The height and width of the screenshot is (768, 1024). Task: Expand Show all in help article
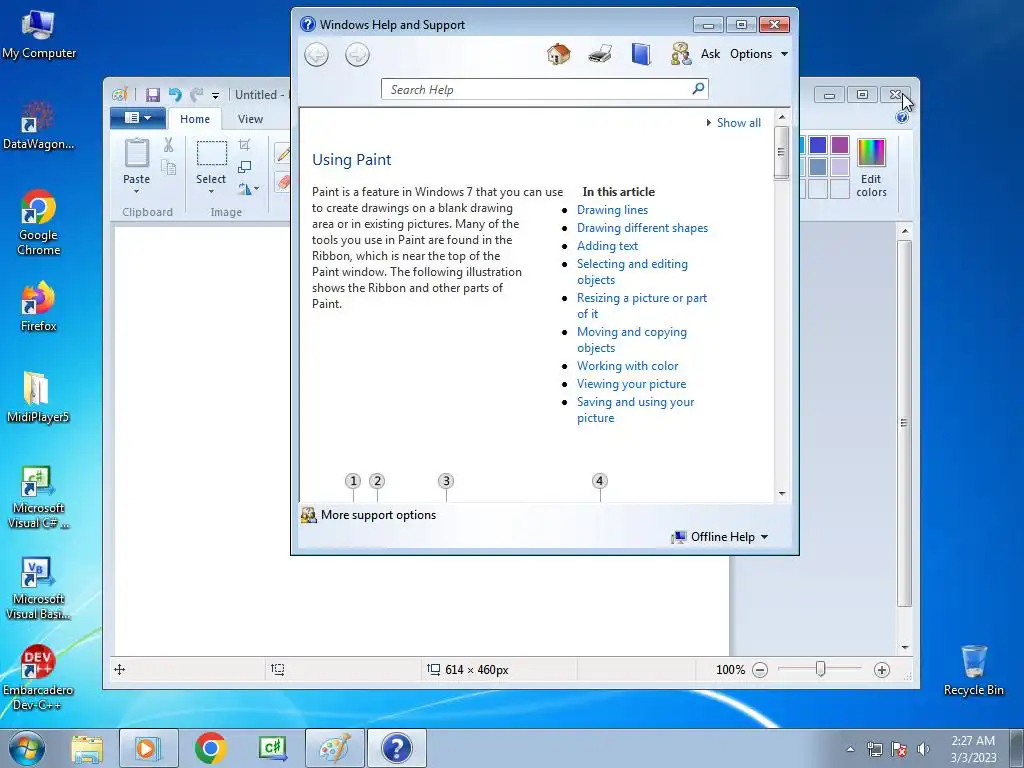(x=733, y=123)
